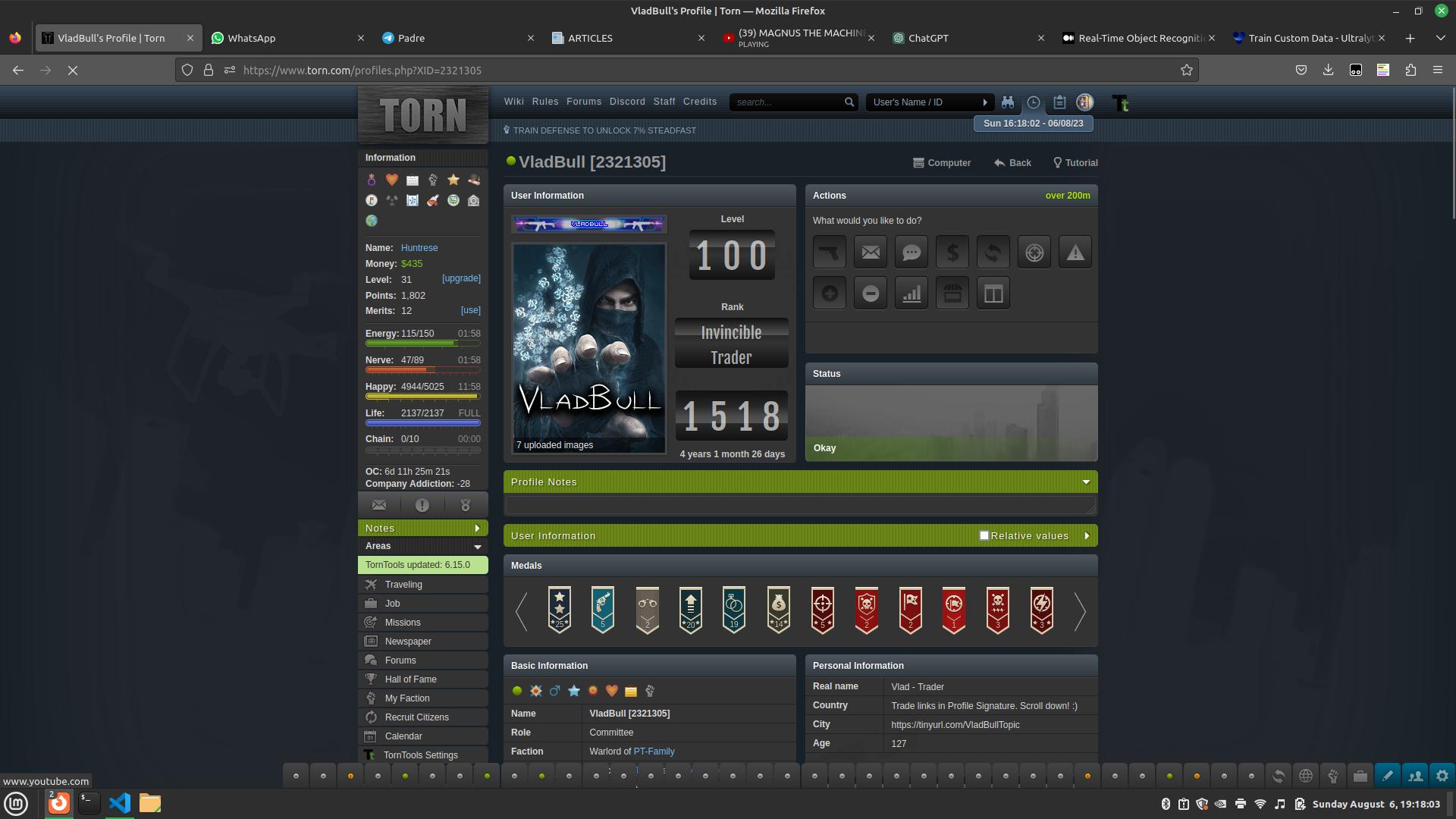Show next medals with the right arrow
This screenshot has width=1456, height=819.
tap(1080, 611)
